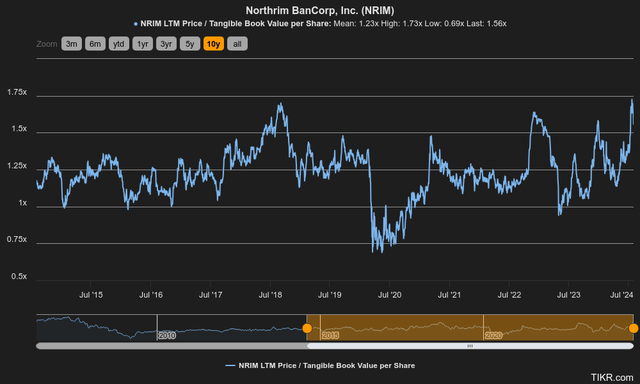Set zoom range to 3m

point(71,44)
